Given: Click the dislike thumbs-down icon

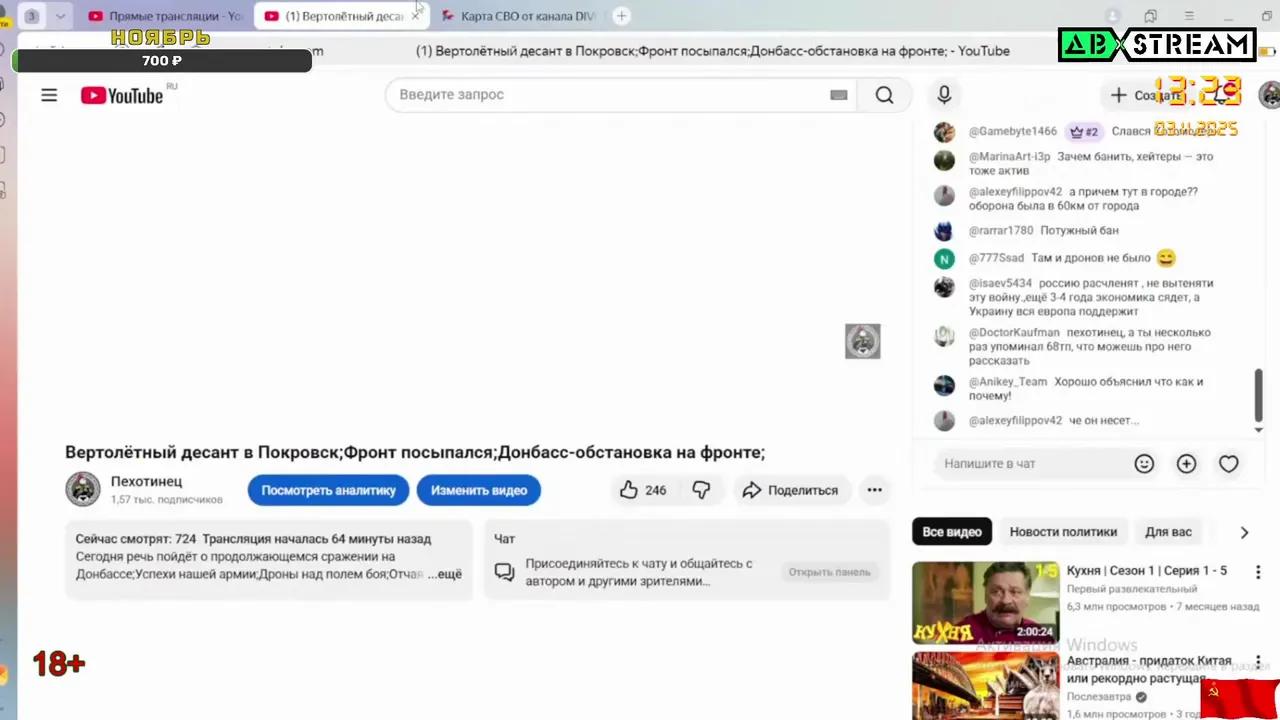Looking at the screenshot, I should (x=701, y=490).
